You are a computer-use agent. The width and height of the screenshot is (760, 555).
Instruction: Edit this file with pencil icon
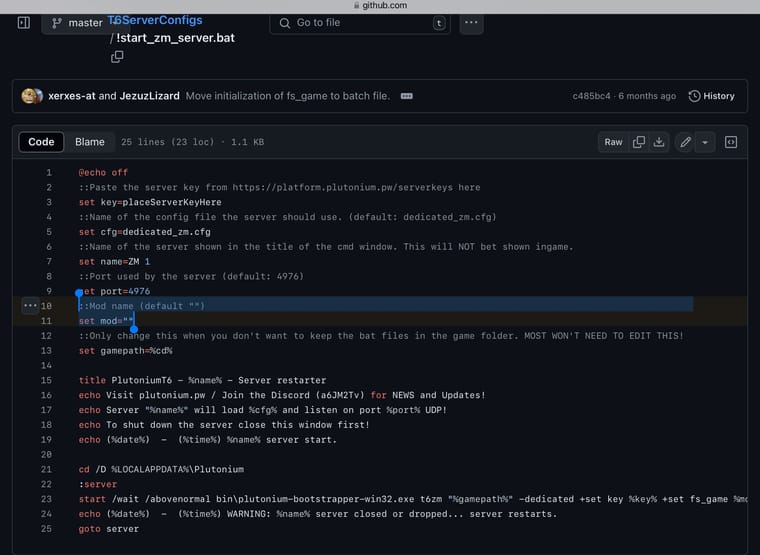[685, 142]
